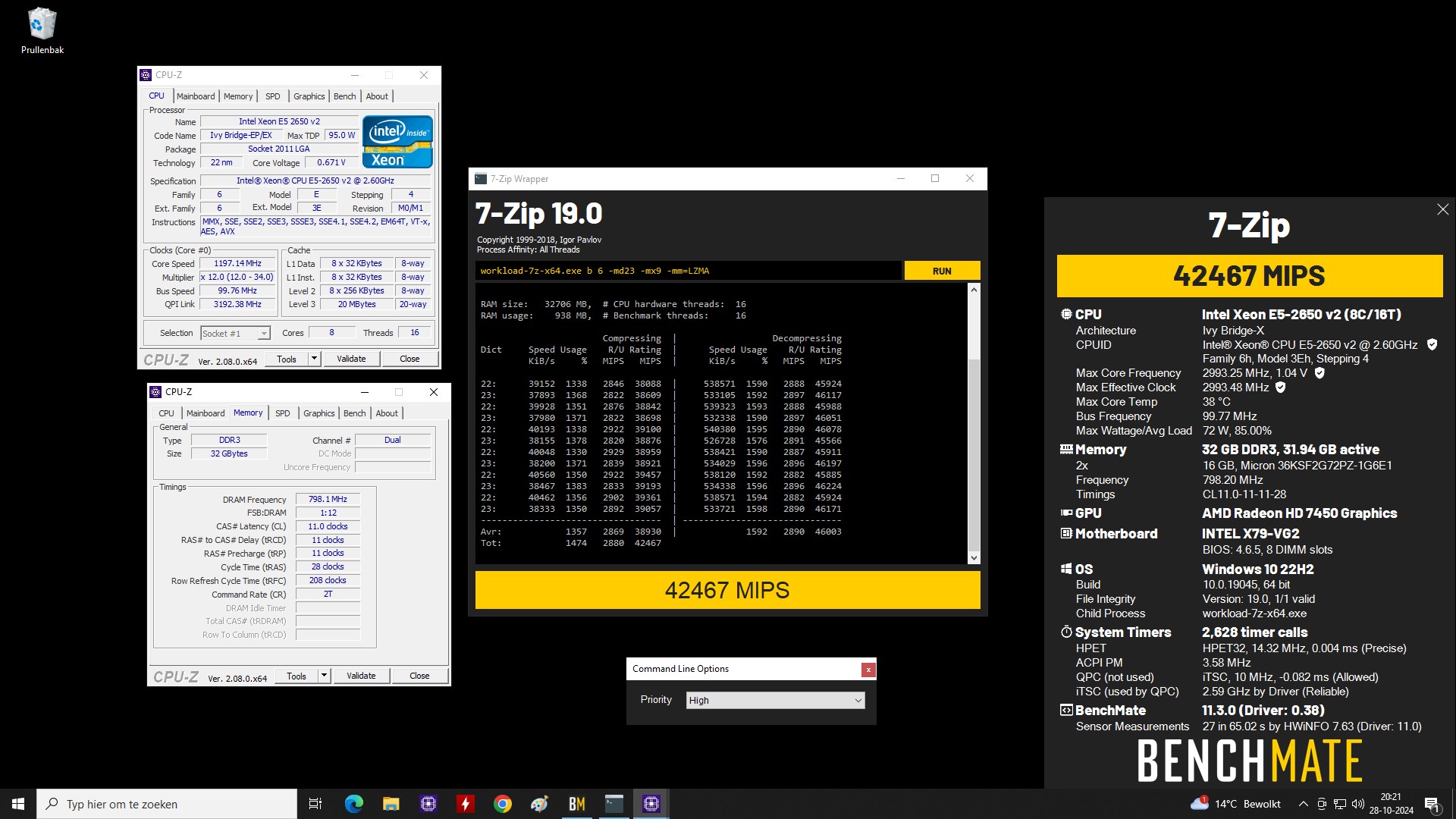The image size is (1456, 819).
Task: Click the Windows Start button
Action: [x=18, y=804]
